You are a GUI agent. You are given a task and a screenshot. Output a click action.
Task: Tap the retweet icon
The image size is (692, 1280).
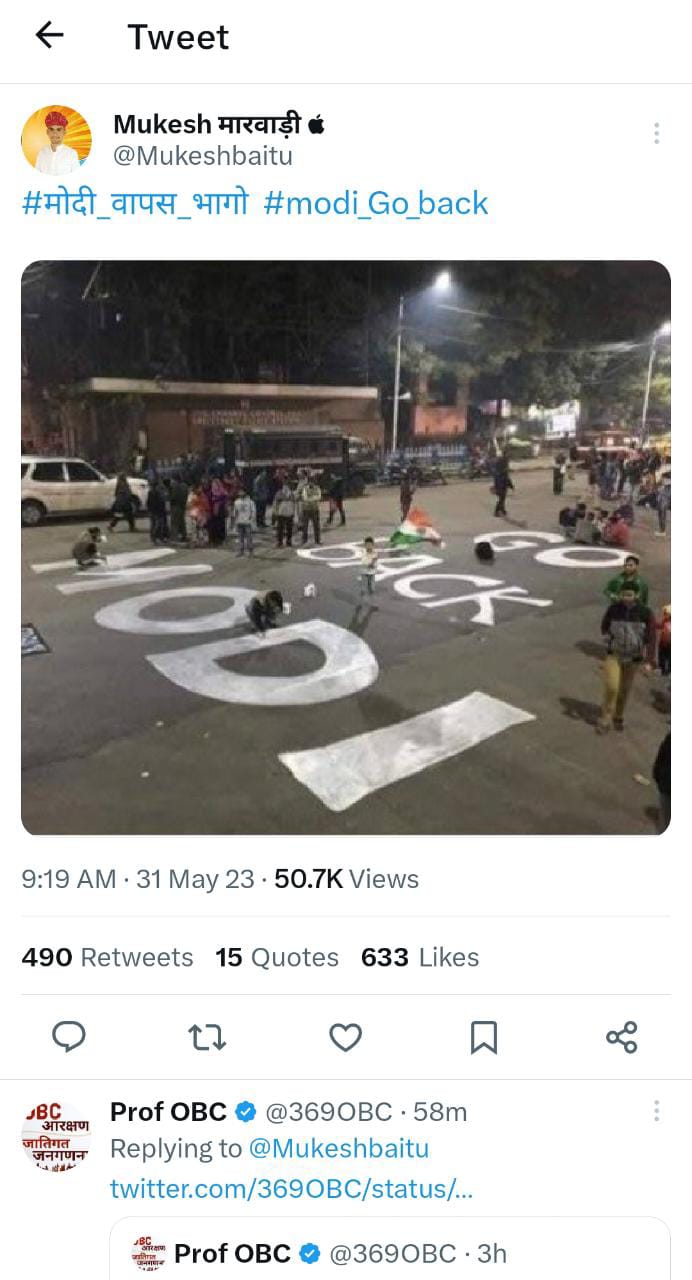coord(207,1037)
